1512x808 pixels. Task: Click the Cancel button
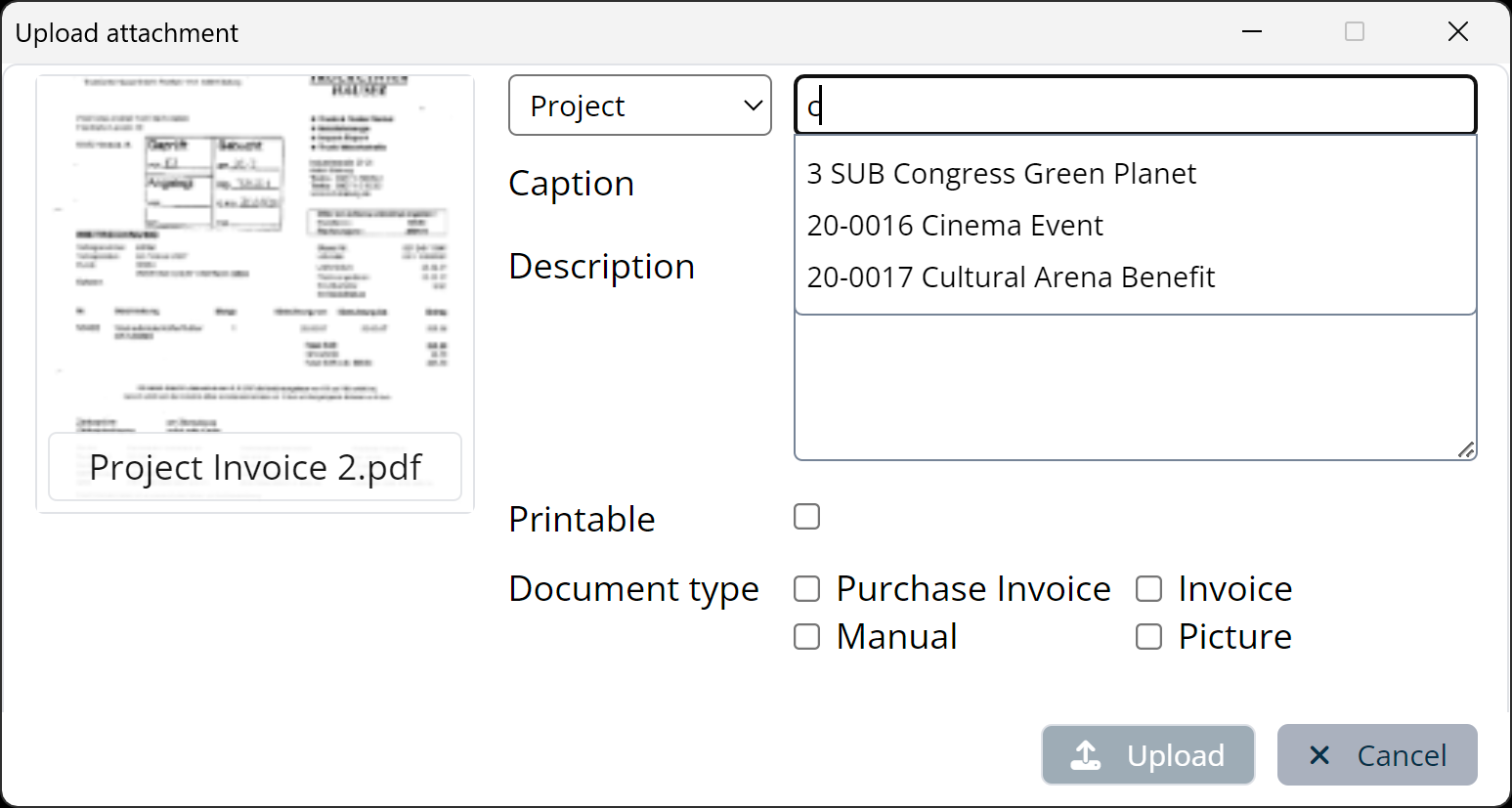tap(1376, 755)
